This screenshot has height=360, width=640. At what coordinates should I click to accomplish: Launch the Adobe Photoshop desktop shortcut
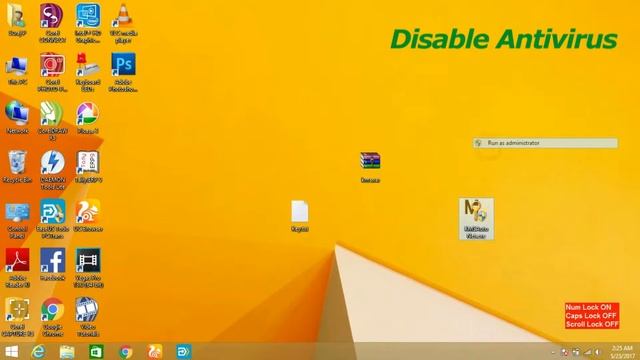tap(123, 72)
